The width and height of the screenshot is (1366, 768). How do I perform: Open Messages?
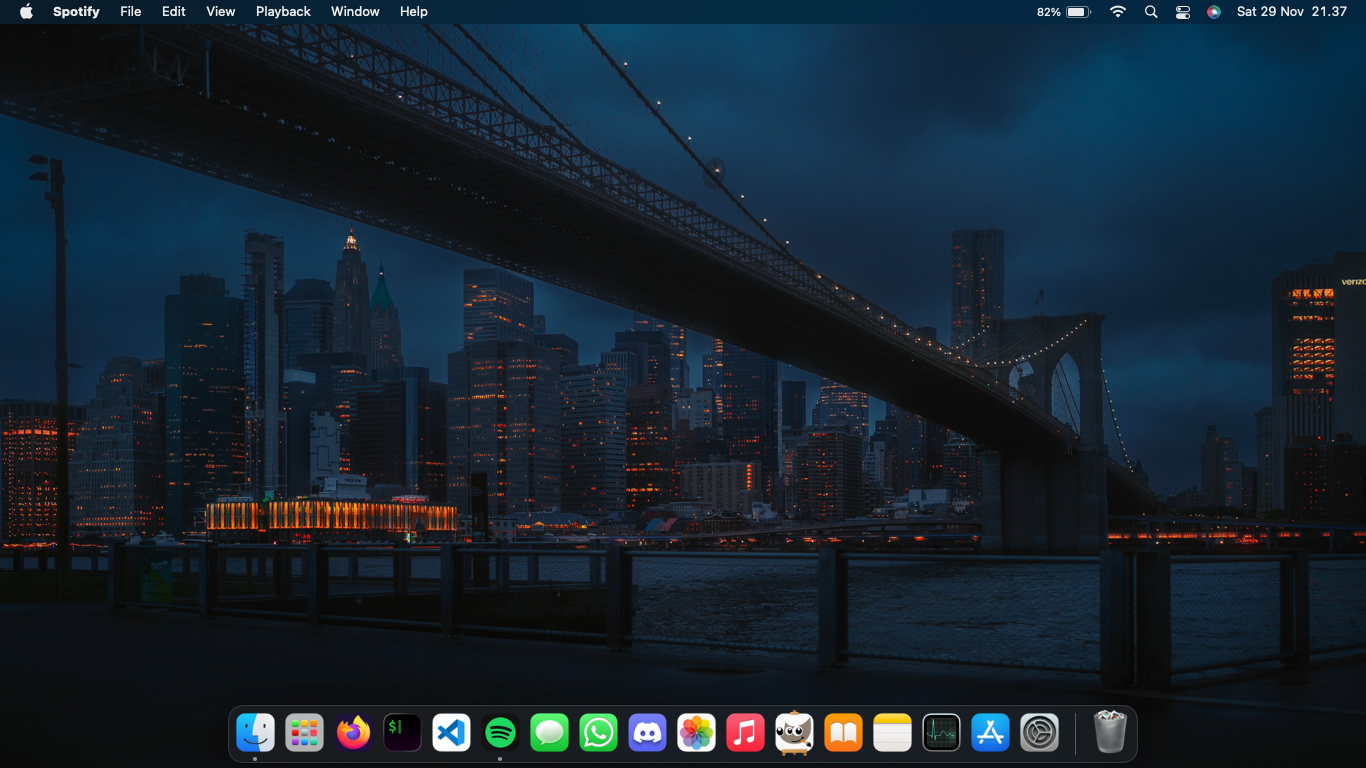[549, 732]
